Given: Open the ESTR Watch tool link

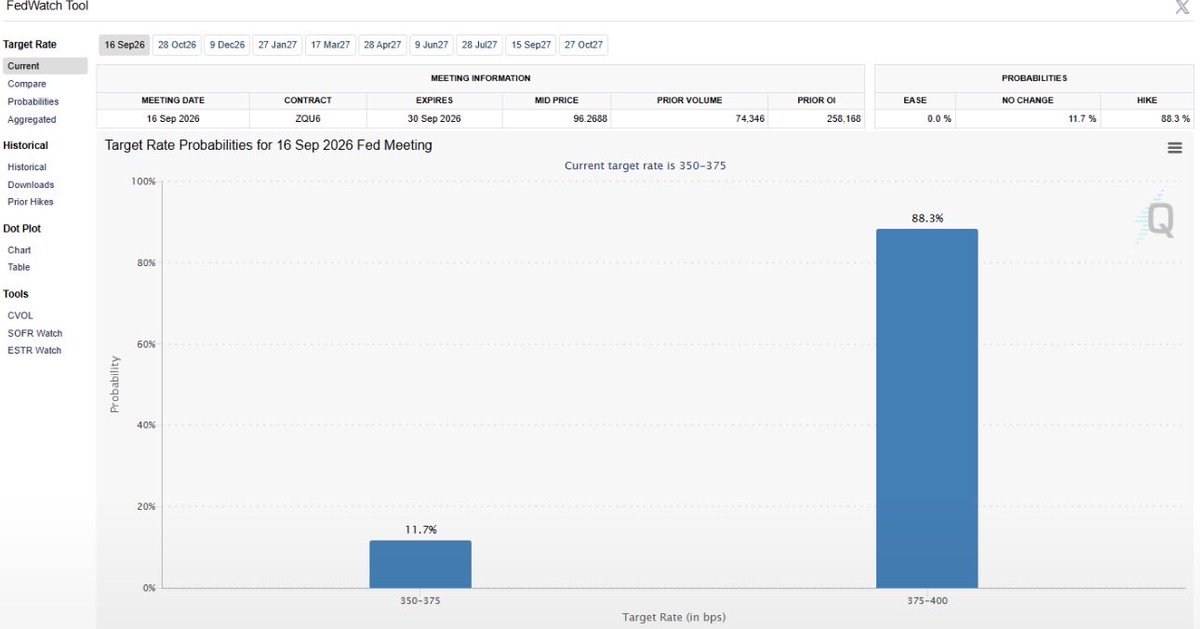Looking at the screenshot, I should point(35,350).
